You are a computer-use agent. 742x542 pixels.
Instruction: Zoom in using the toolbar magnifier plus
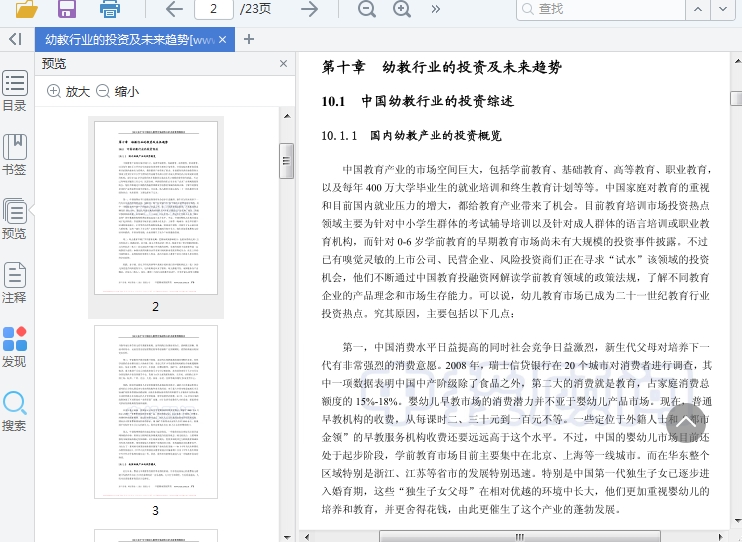point(402,9)
